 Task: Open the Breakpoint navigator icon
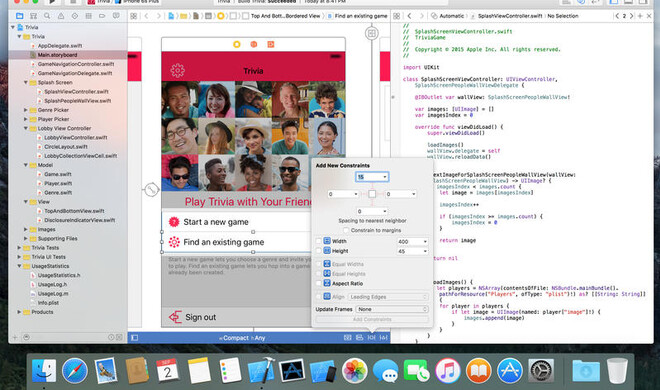coord(102,16)
